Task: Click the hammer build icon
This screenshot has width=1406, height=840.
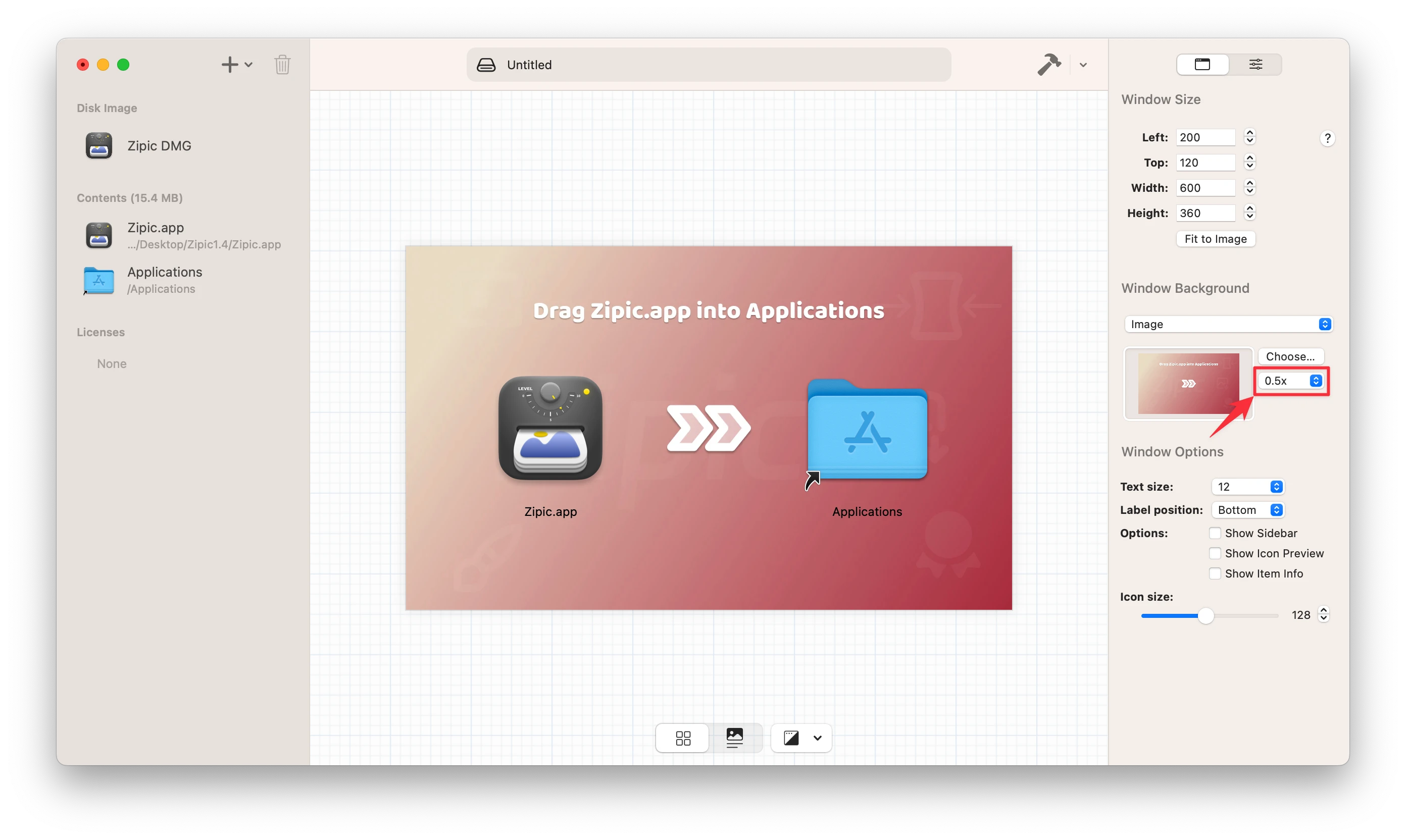Action: 1049,65
